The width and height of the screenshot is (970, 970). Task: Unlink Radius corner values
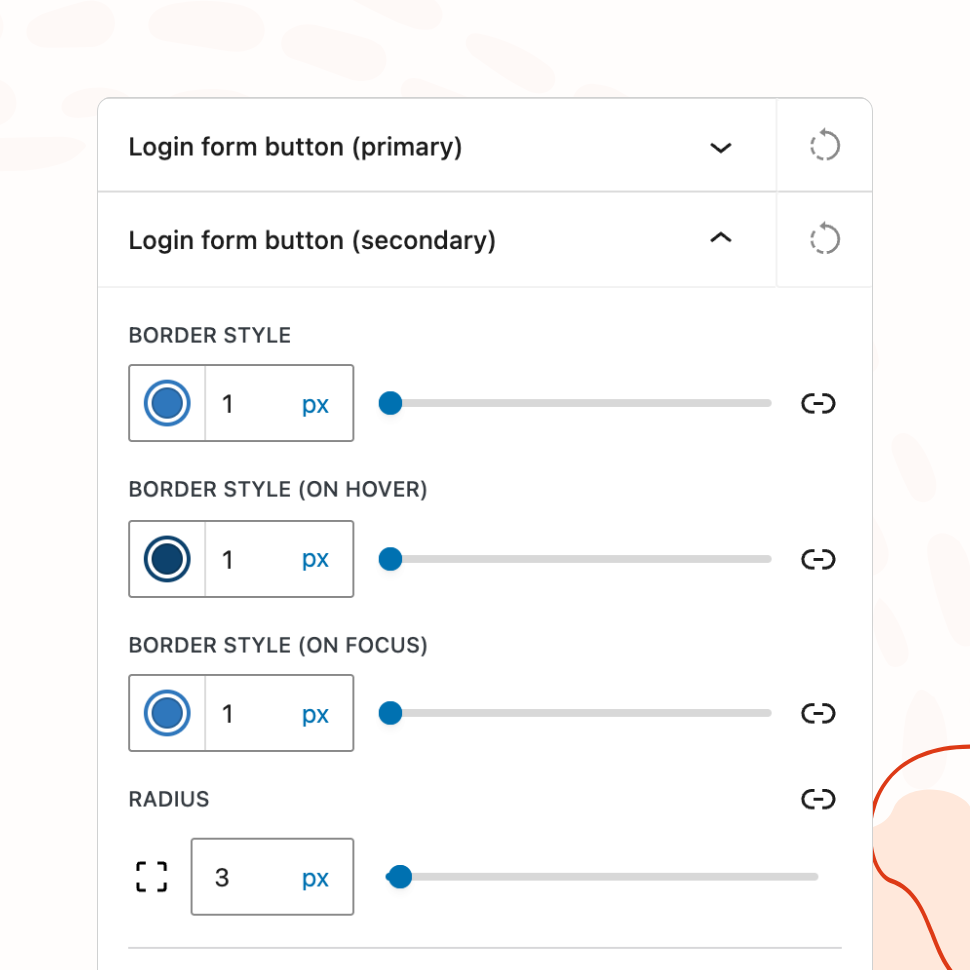(818, 799)
